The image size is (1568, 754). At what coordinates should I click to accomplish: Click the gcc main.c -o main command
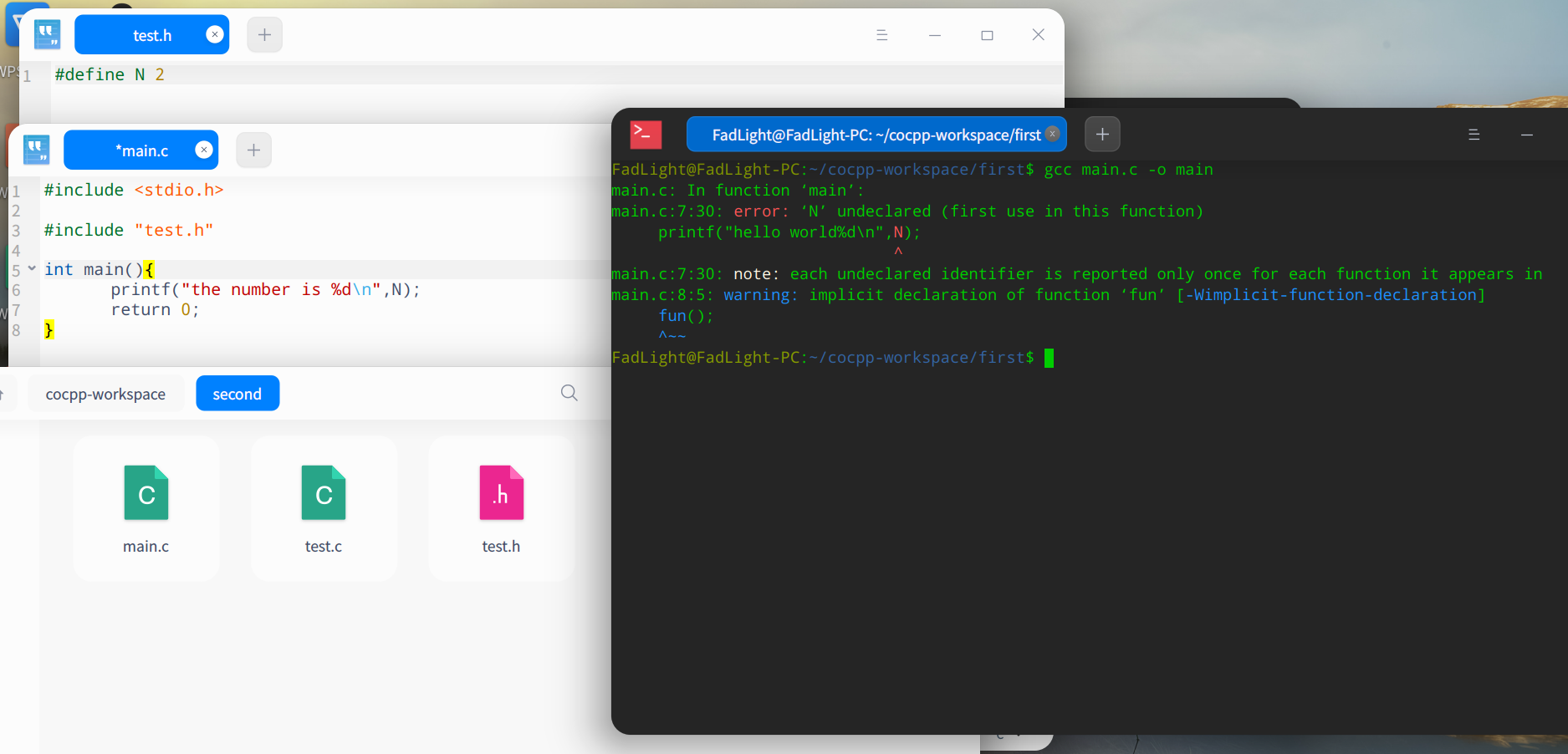click(x=1128, y=170)
